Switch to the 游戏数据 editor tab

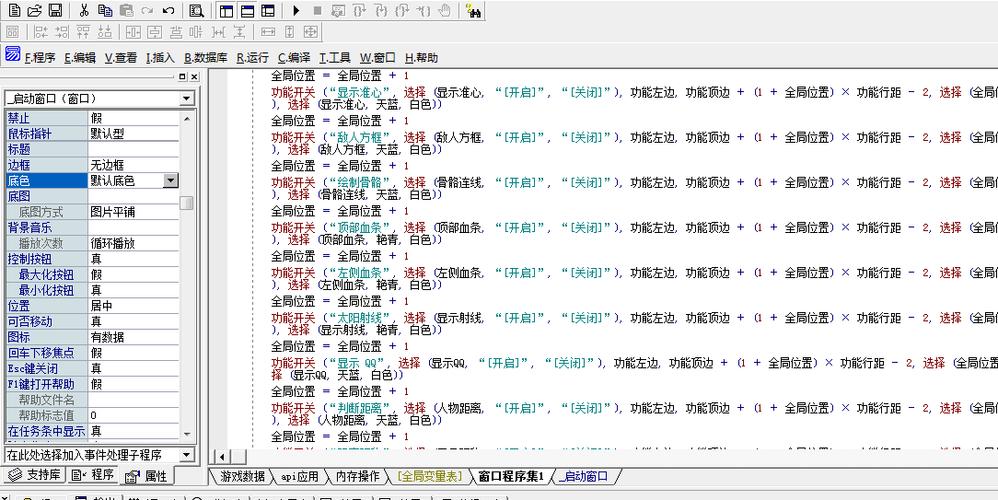click(242, 476)
